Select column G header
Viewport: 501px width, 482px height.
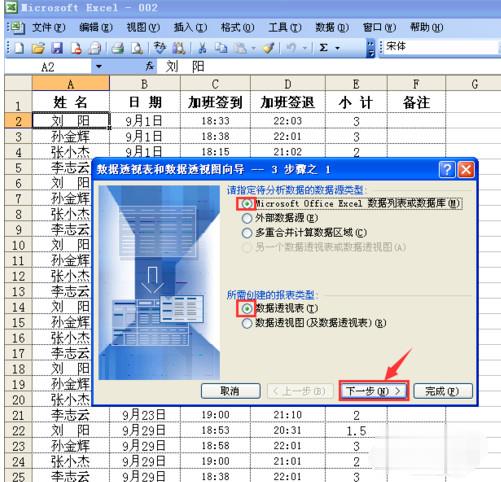coord(473,83)
